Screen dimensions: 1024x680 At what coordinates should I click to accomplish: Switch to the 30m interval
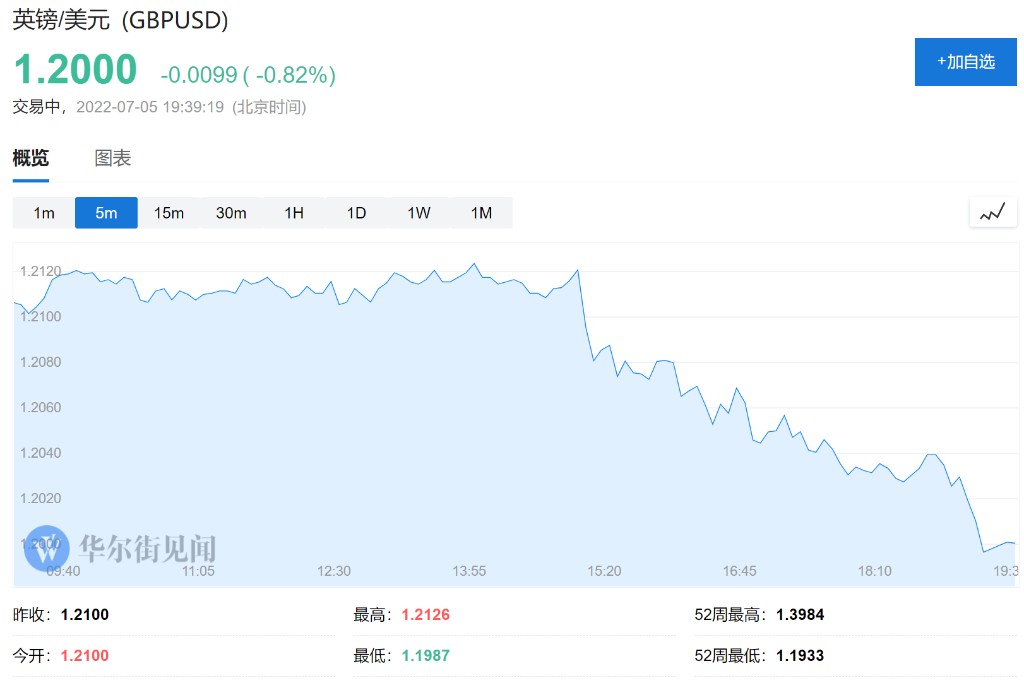(231, 212)
